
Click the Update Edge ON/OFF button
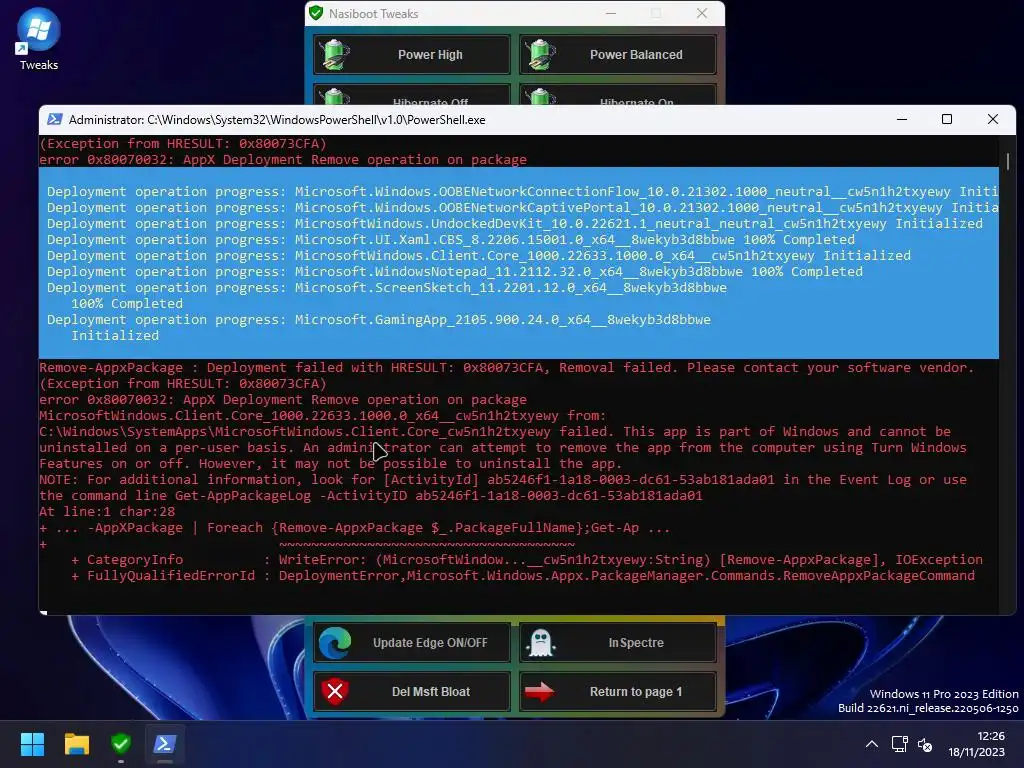(x=411, y=643)
